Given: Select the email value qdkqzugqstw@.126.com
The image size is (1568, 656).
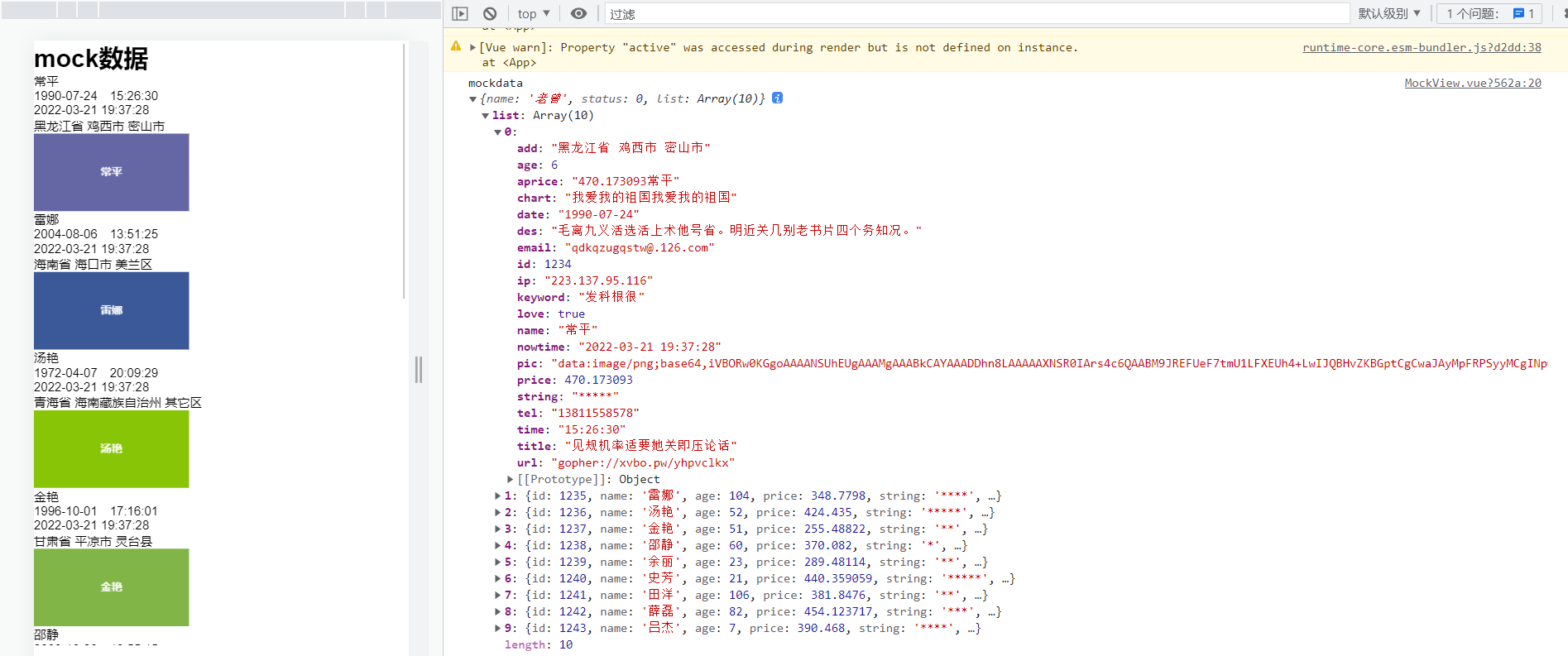Looking at the screenshot, I should [640, 247].
